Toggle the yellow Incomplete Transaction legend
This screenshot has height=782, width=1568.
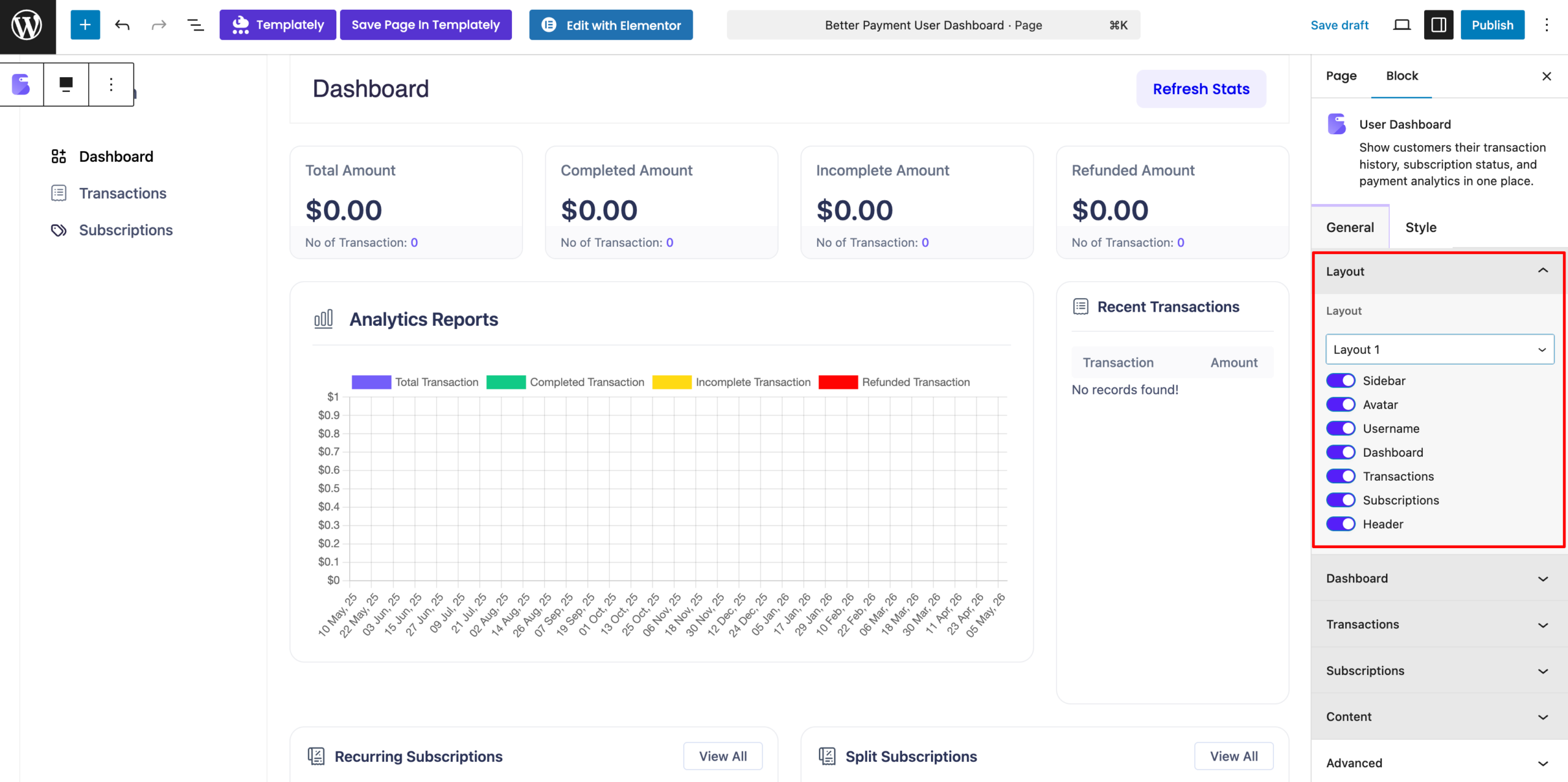click(731, 382)
